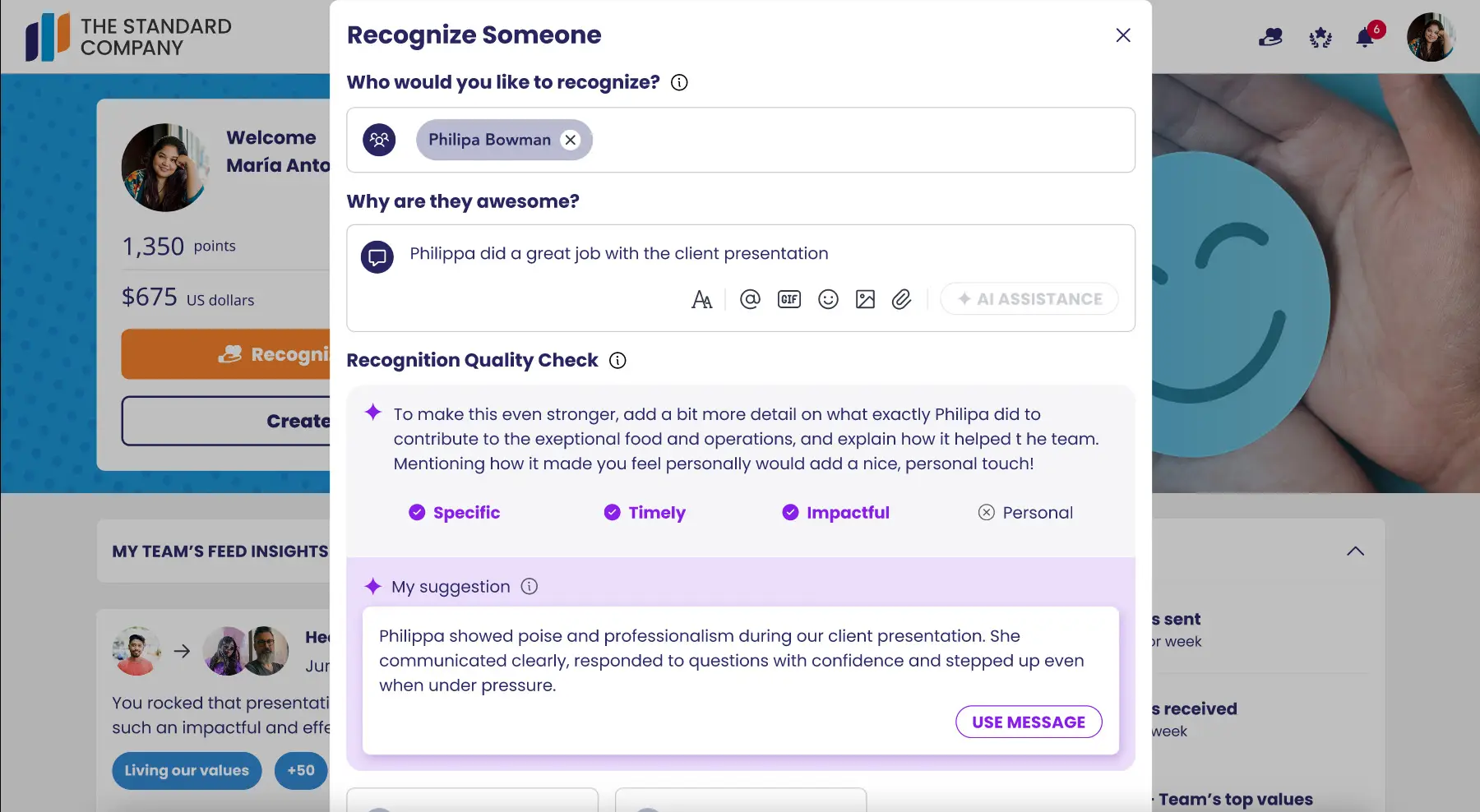The height and width of the screenshot is (812, 1480).
Task: Open the My suggestion info tooltip
Action: tap(530, 587)
